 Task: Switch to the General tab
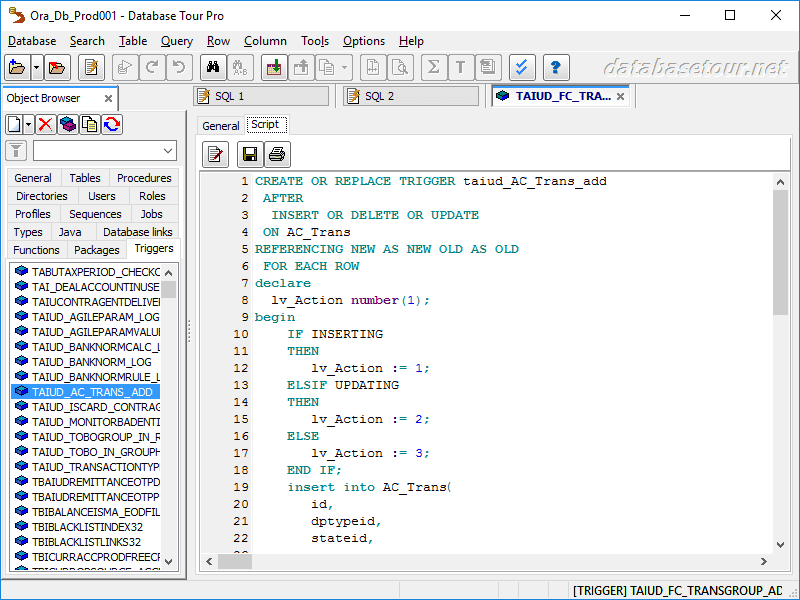221,126
